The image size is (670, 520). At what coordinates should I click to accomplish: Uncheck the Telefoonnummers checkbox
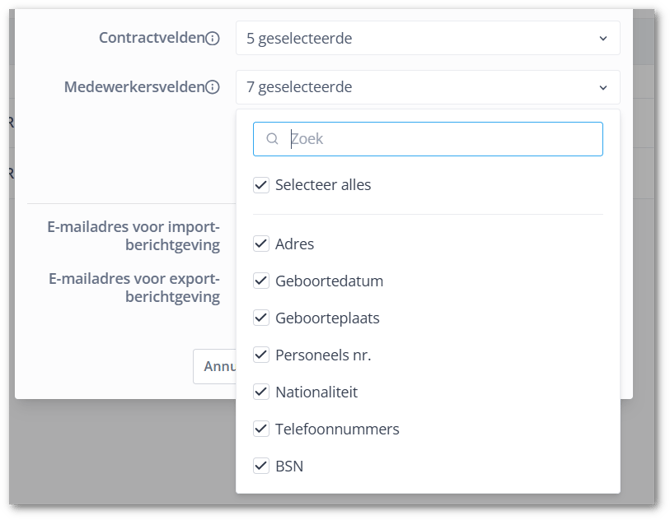(261, 429)
